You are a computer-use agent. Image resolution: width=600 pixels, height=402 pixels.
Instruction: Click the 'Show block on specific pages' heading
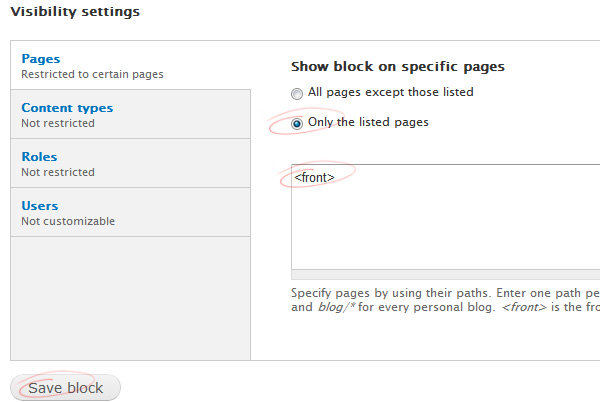(x=398, y=67)
